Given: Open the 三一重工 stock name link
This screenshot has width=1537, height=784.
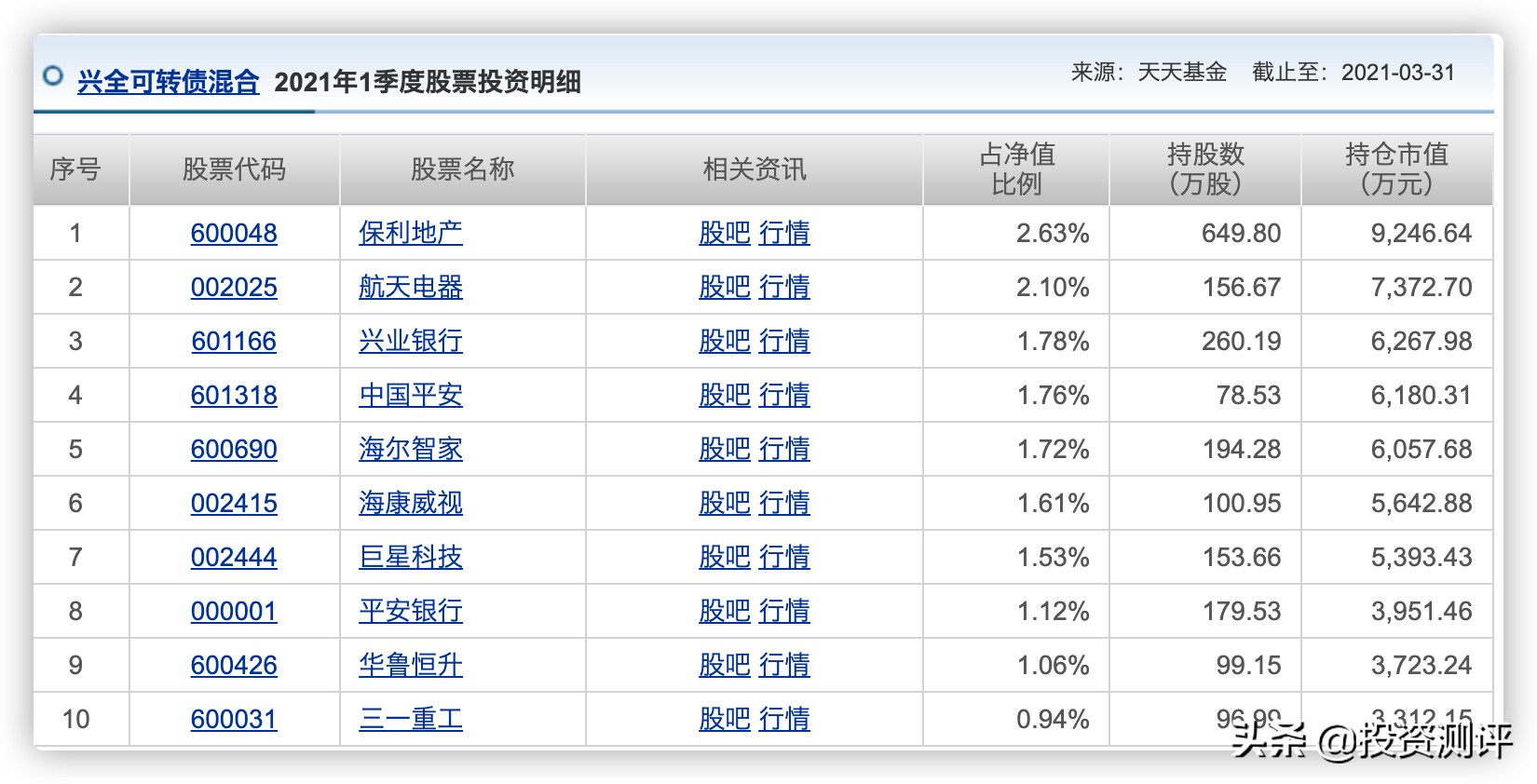Looking at the screenshot, I should pos(411,719).
